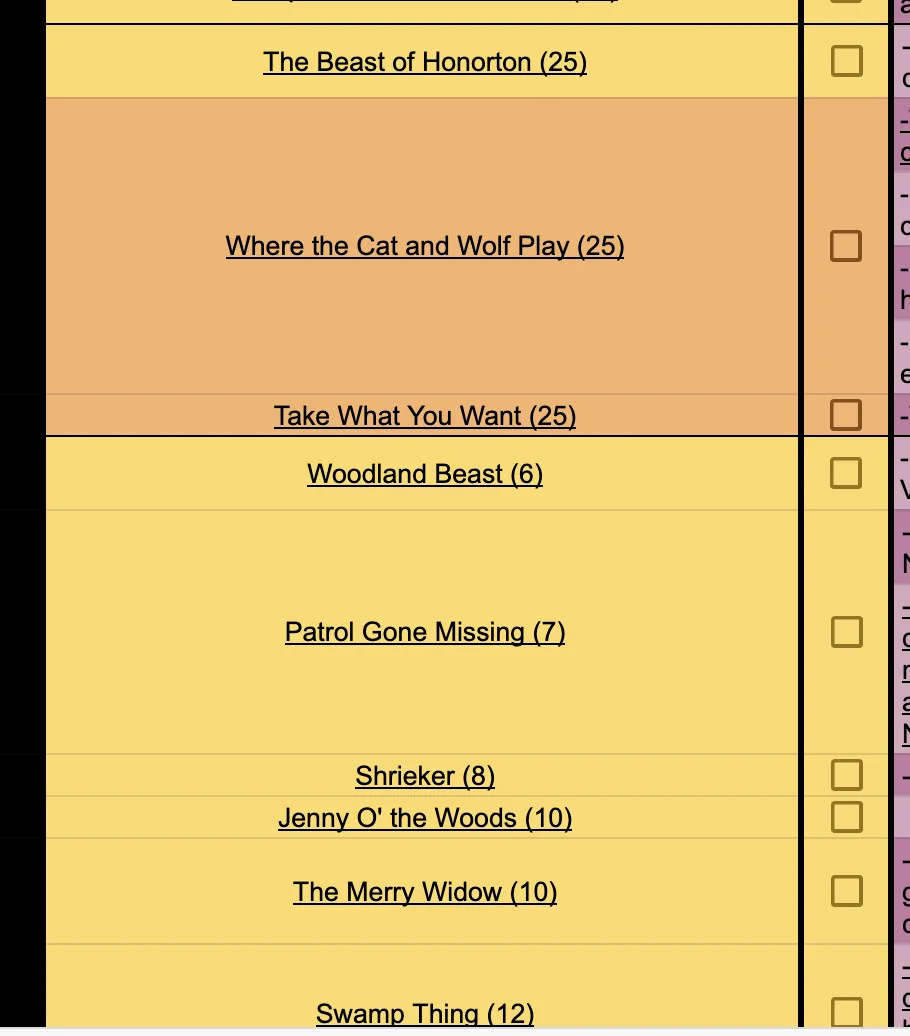The height and width of the screenshot is (1036, 910).
Task: Open the Jenny O' the Woods hyperlink
Action: point(424,818)
